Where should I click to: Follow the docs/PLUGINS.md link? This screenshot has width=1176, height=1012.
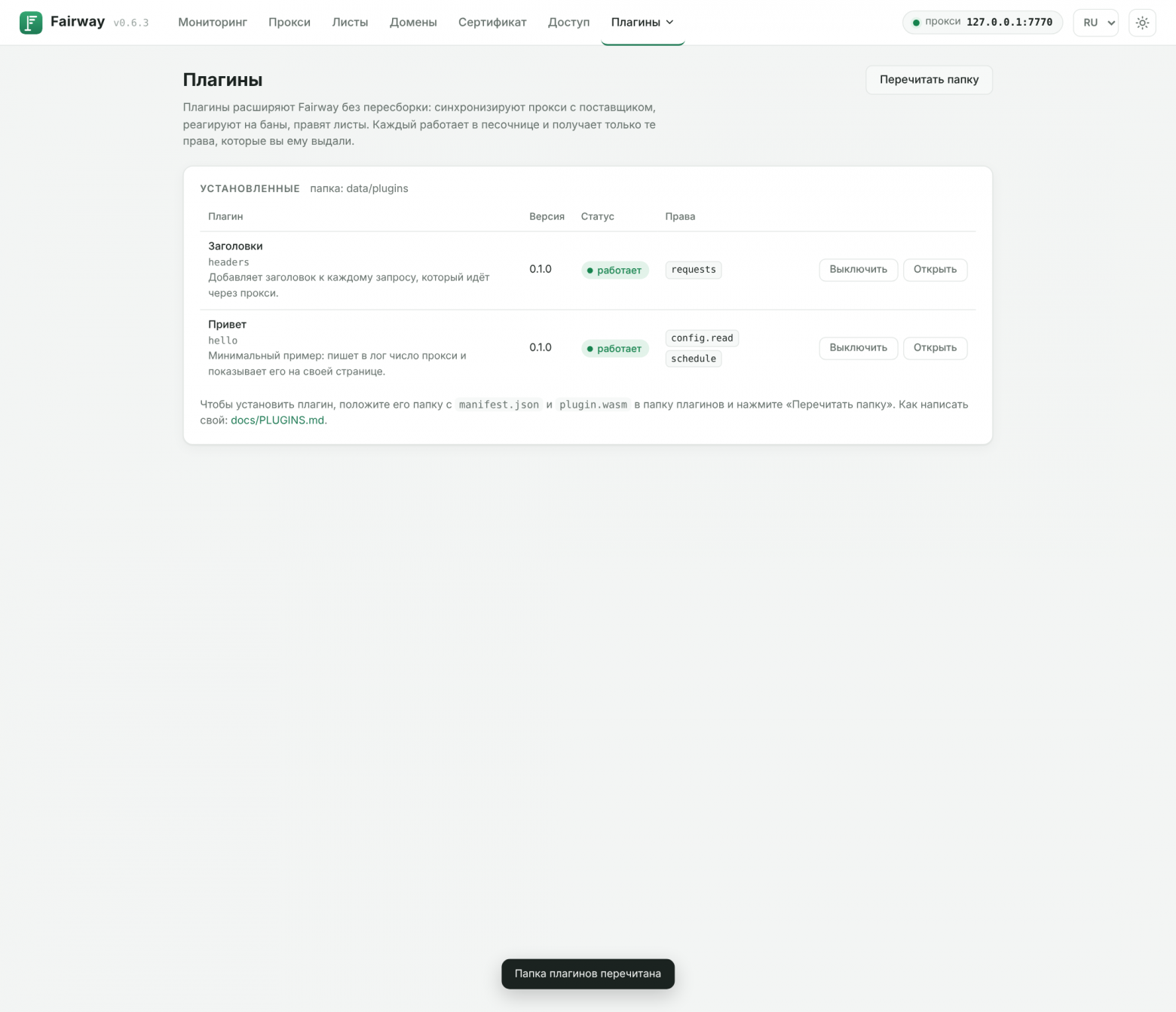point(279,420)
